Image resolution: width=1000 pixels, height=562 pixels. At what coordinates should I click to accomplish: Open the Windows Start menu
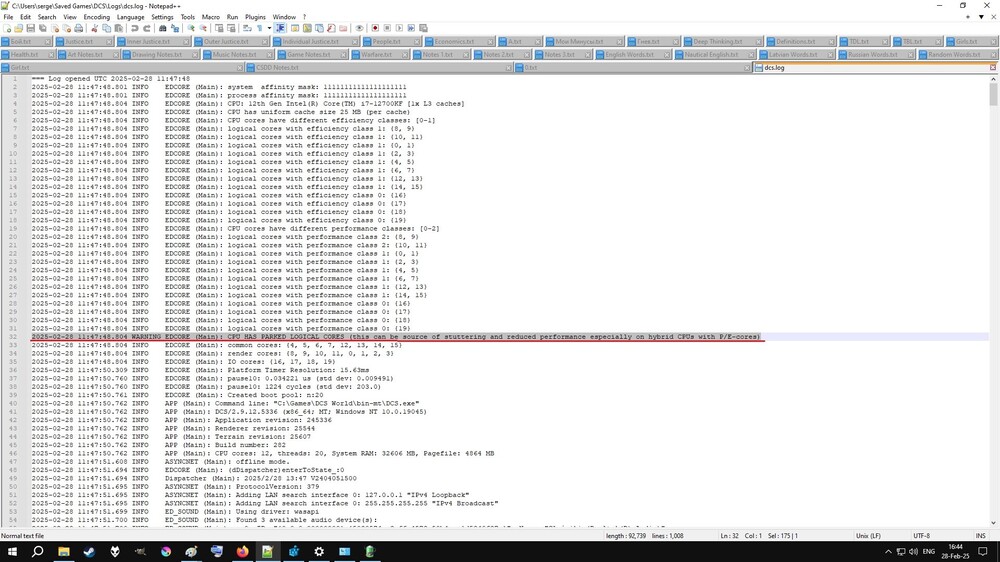tap(12, 551)
